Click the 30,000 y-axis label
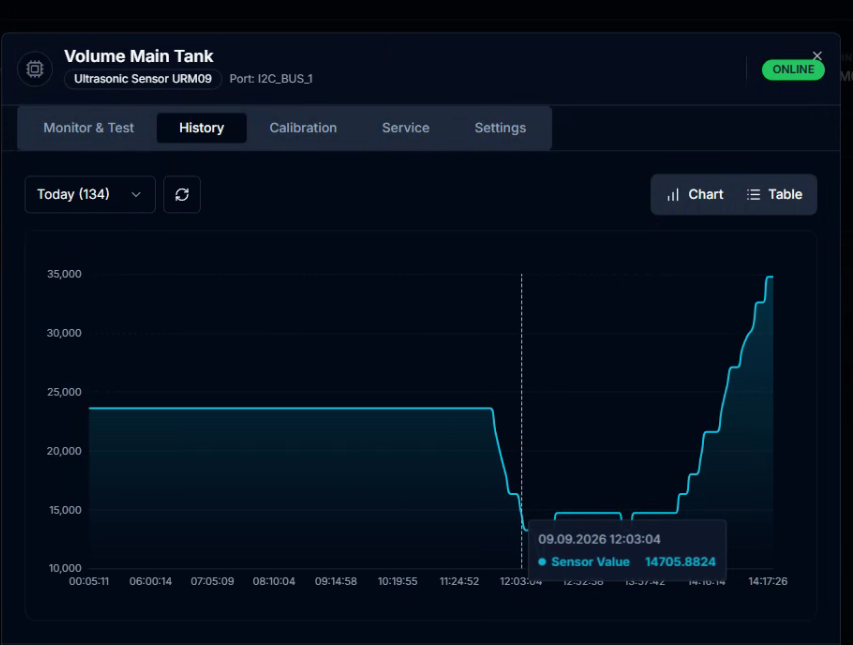853x645 pixels. click(x=64, y=333)
